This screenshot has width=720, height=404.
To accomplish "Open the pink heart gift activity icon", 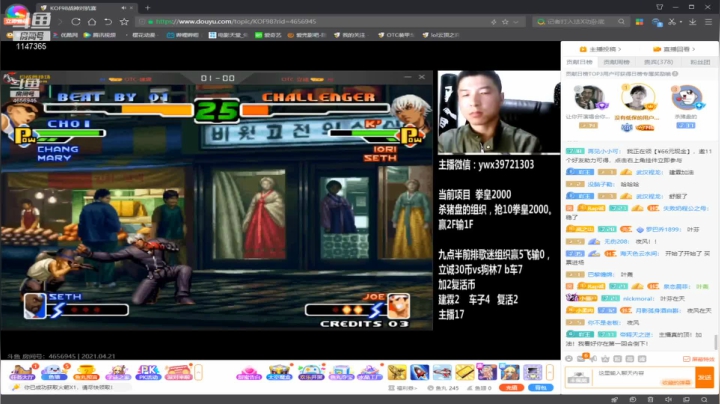I will tap(249, 372).
